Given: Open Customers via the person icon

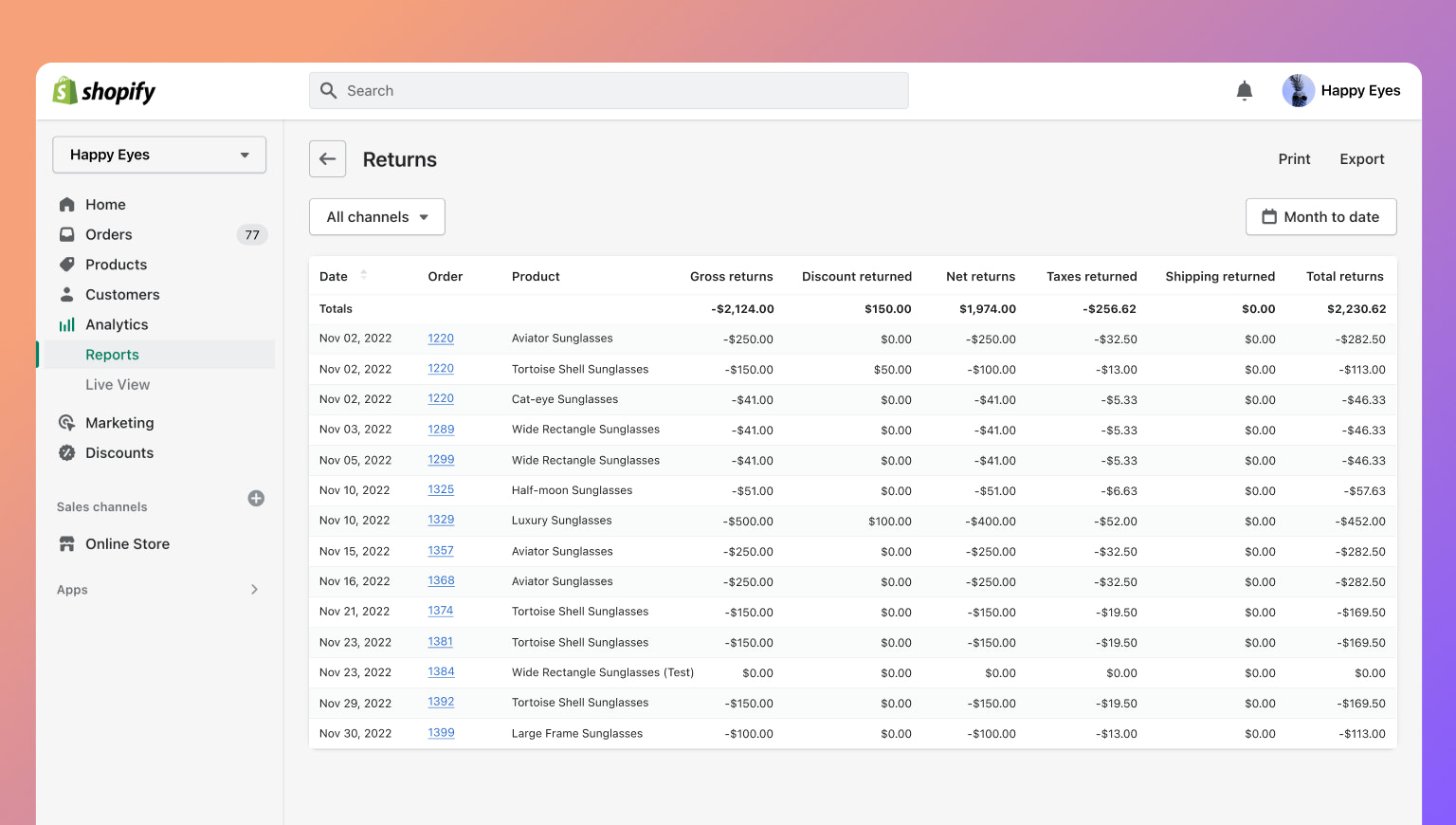Looking at the screenshot, I should coord(66,294).
